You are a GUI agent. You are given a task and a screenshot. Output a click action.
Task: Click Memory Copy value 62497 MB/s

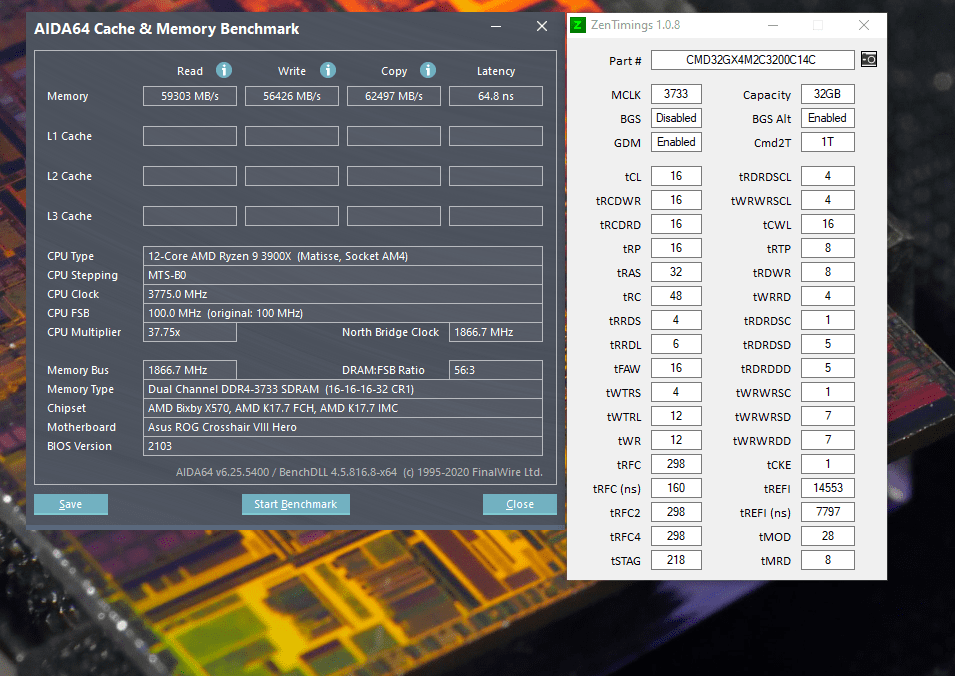393,96
